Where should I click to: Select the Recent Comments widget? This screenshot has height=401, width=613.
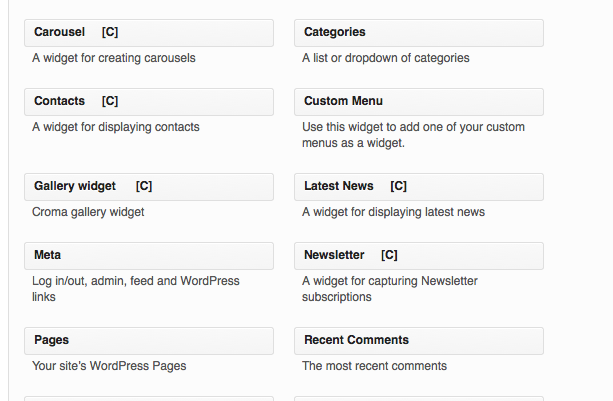point(419,341)
